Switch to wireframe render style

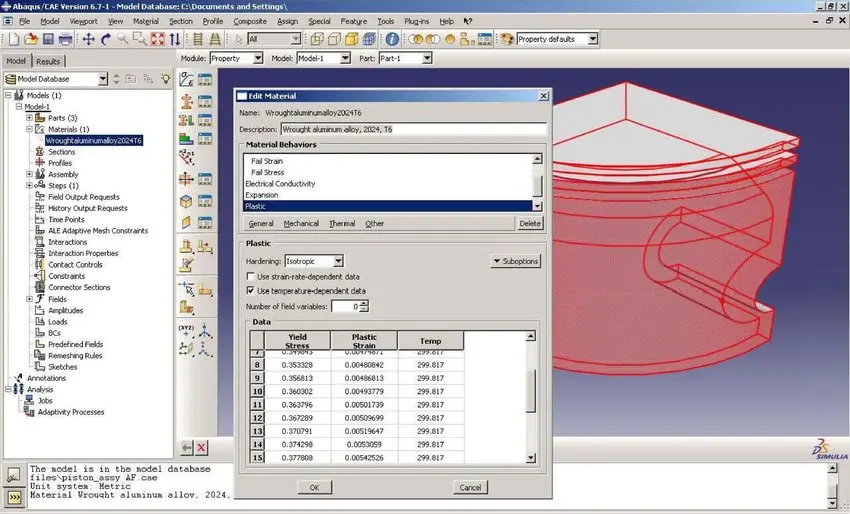317,39
